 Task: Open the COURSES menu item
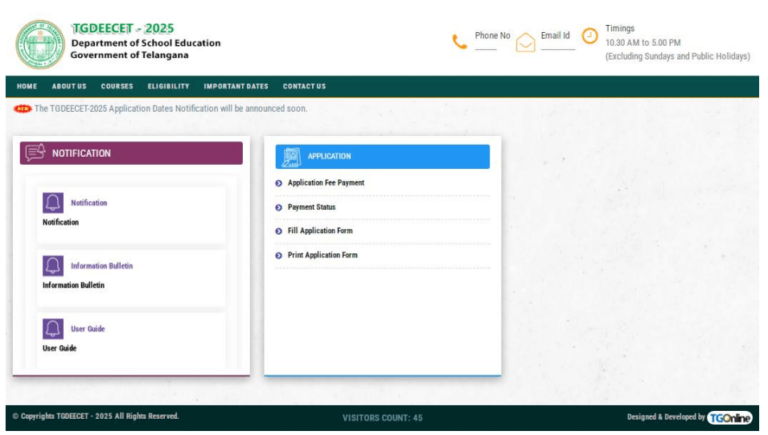pyautogui.click(x=117, y=86)
